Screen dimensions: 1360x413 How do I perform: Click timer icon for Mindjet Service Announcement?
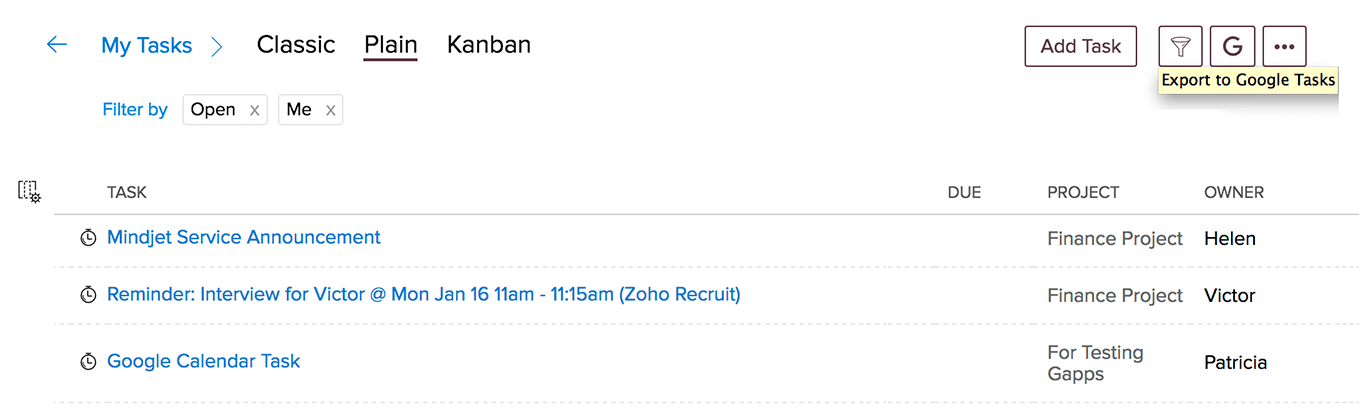coord(88,238)
